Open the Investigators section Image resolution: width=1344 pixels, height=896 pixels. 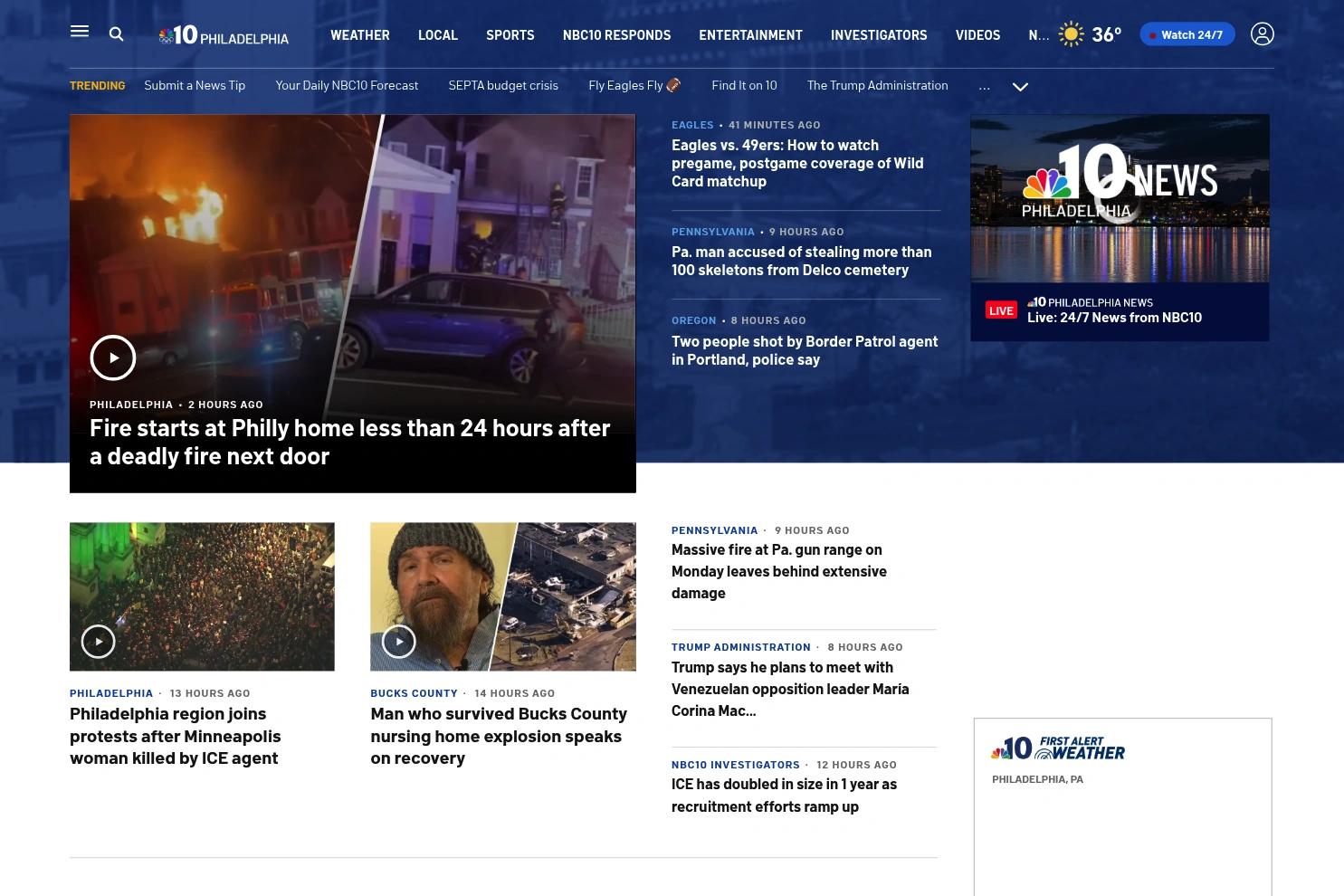879,34
